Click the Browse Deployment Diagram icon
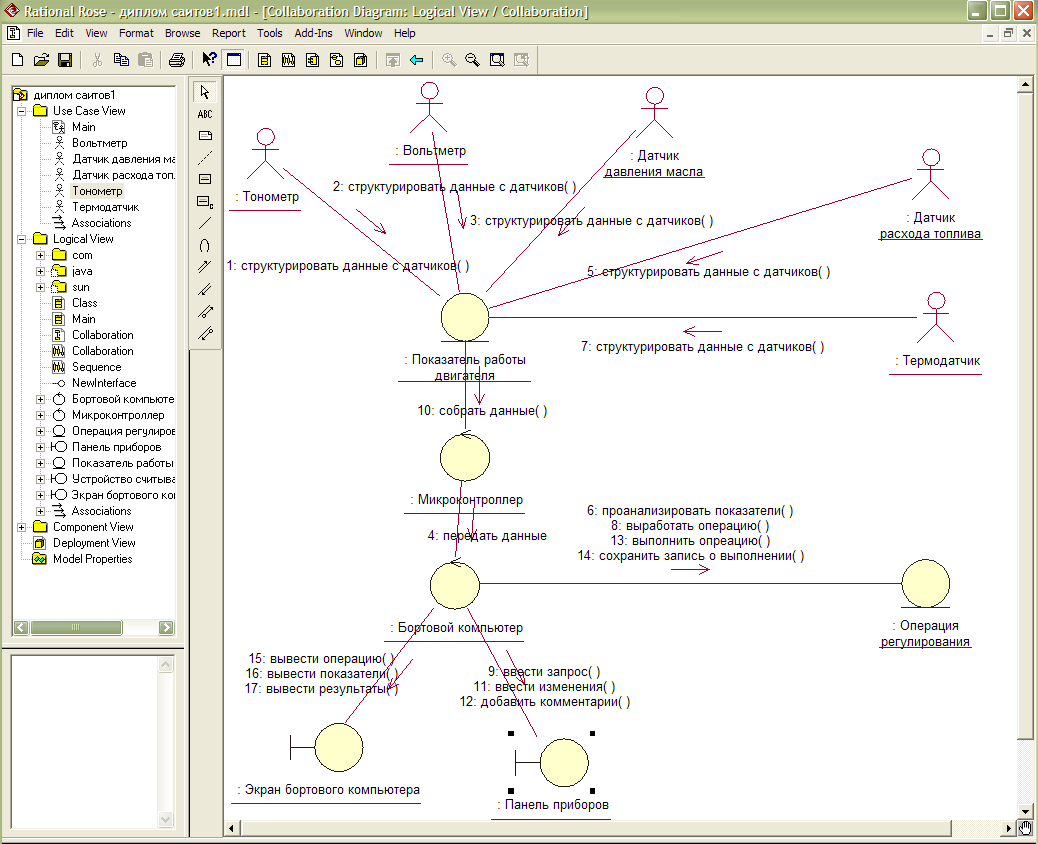 tap(361, 60)
